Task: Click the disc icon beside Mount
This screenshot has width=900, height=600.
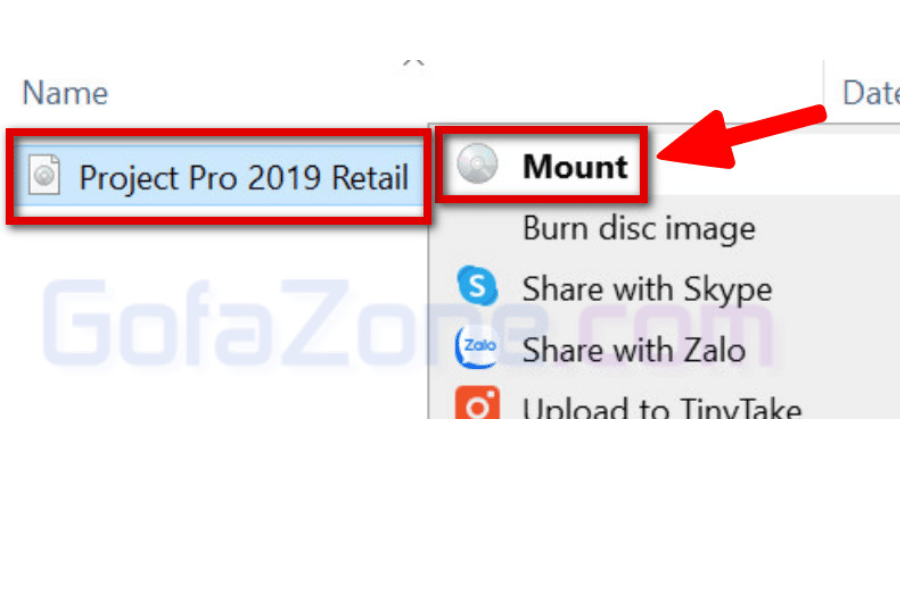Action: [477, 164]
